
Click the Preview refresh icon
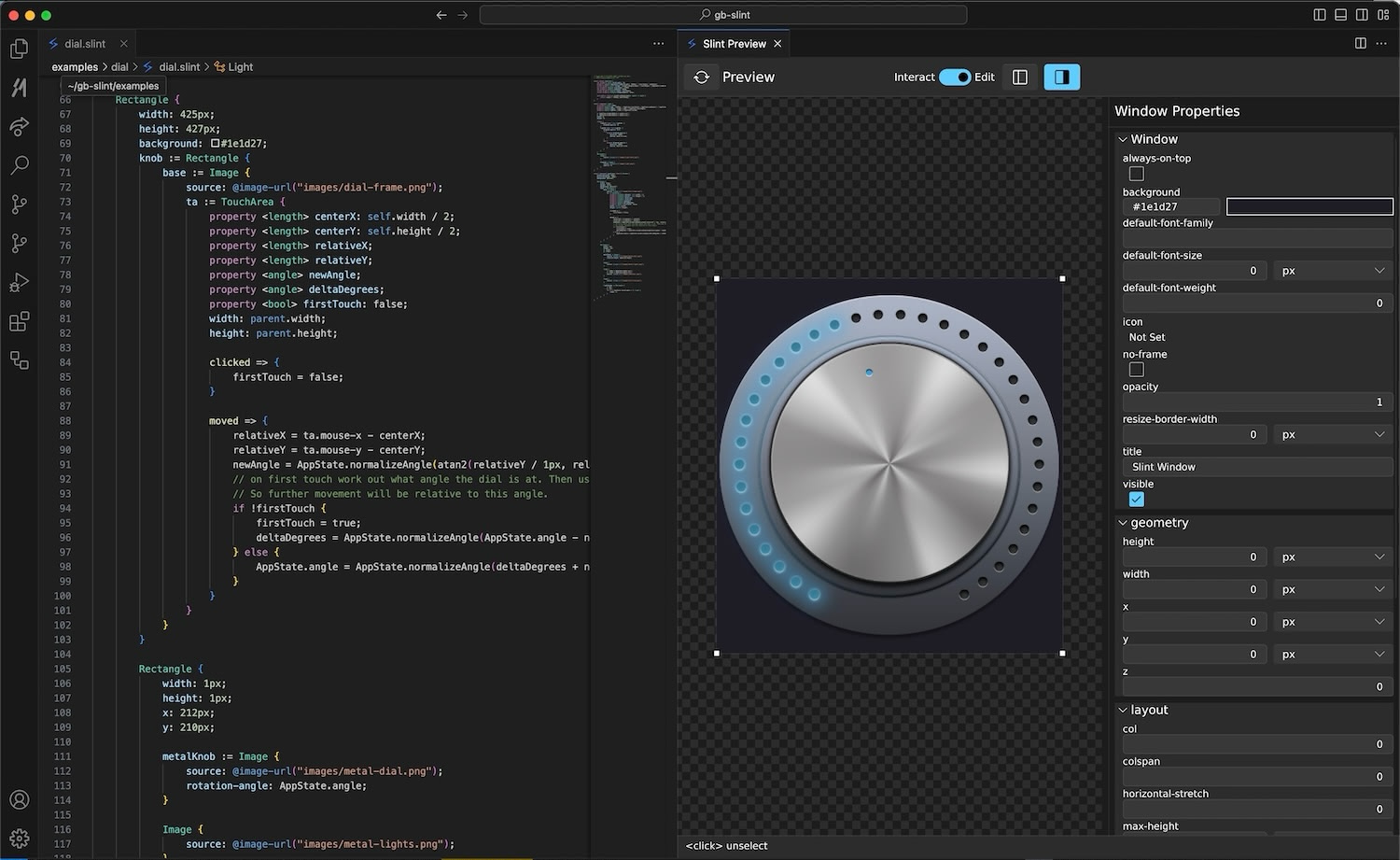(702, 78)
